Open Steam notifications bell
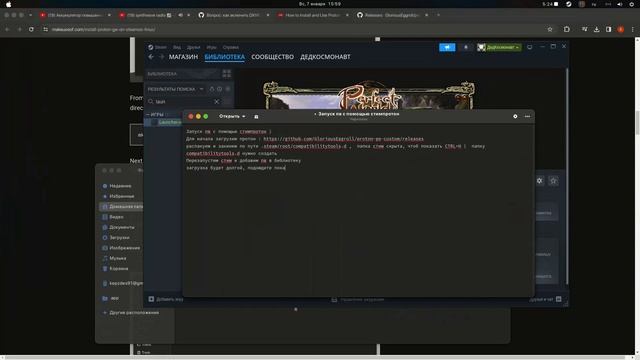 click(466, 47)
